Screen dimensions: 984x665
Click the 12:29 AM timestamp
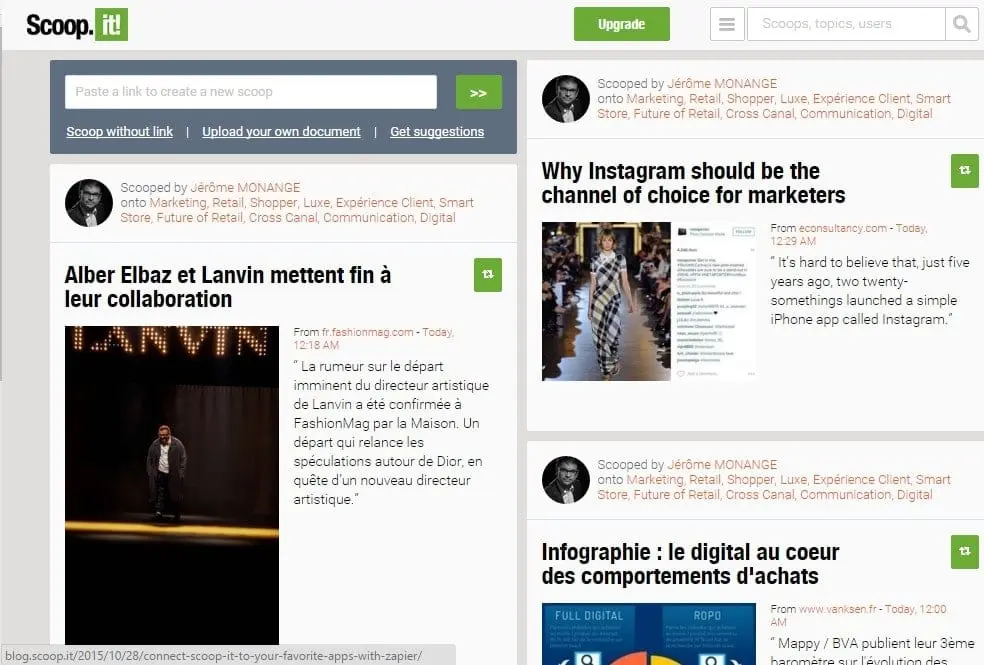(x=793, y=241)
